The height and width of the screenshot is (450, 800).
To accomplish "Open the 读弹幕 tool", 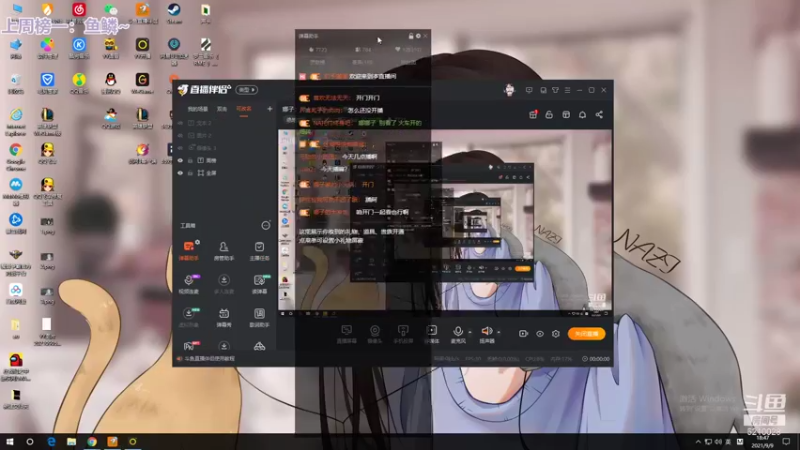I will [x=259, y=284].
